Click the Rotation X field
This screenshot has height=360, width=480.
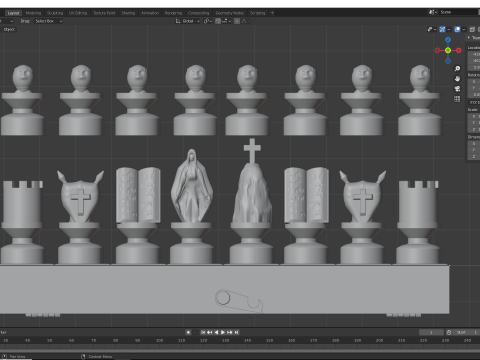474,82
